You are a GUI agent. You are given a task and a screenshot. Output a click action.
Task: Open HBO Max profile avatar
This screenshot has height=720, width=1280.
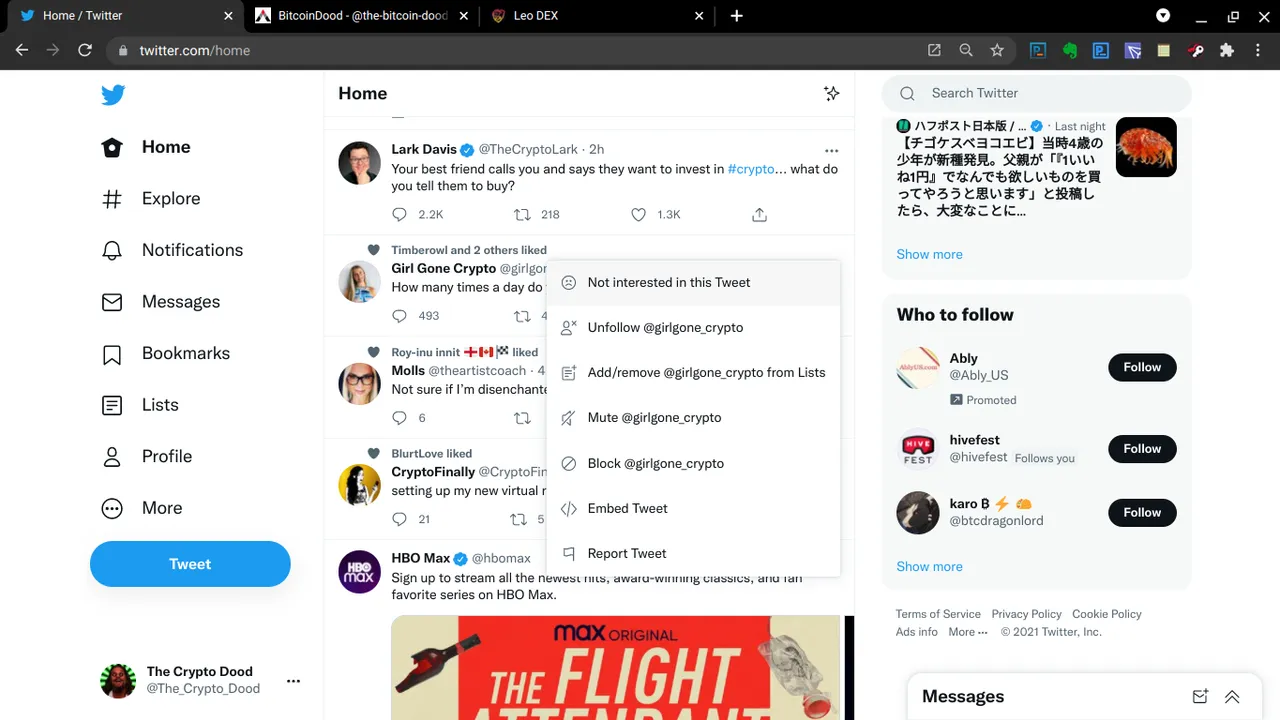point(359,572)
